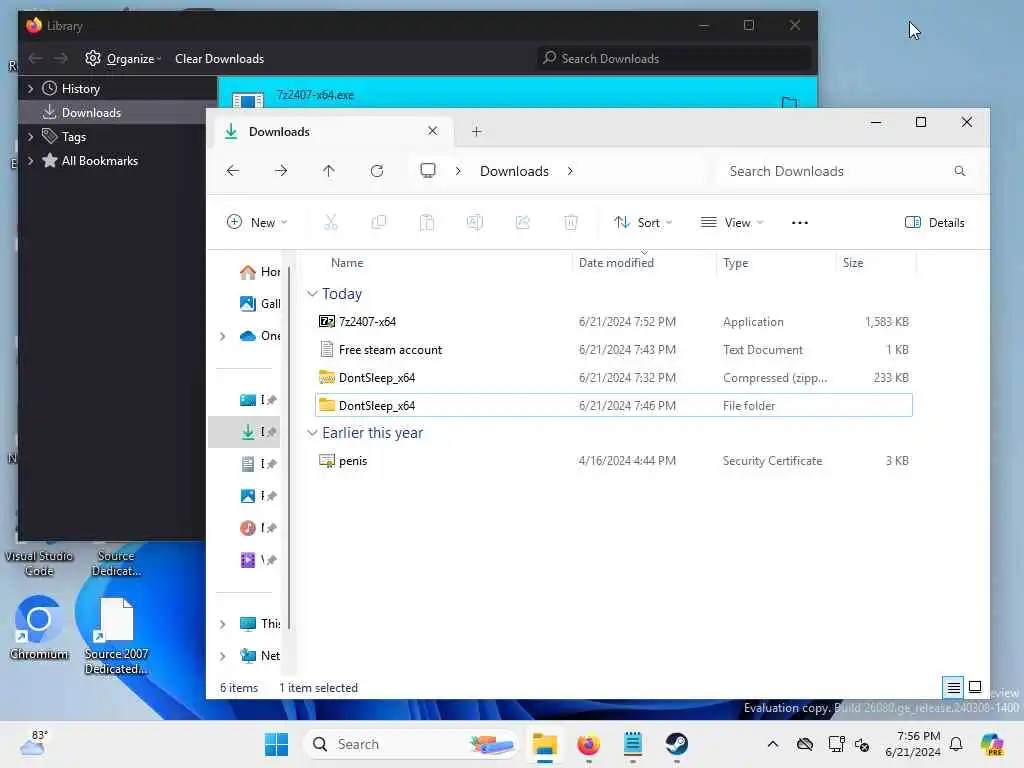Click the Share icon in Explorer toolbar
Image resolution: width=1024 pixels, height=768 pixels.
[x=523, y=223]
